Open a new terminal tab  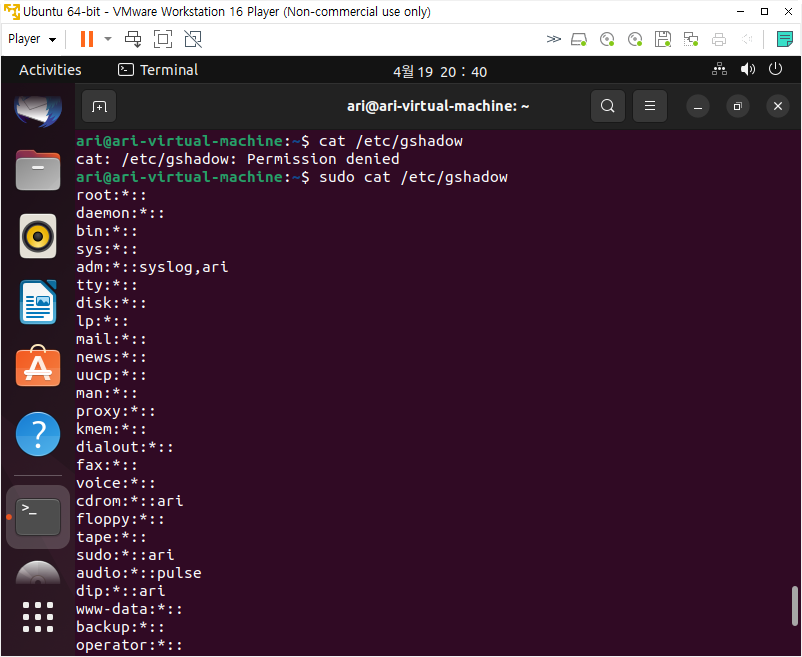pyautogui.click(x=99, y=106)
